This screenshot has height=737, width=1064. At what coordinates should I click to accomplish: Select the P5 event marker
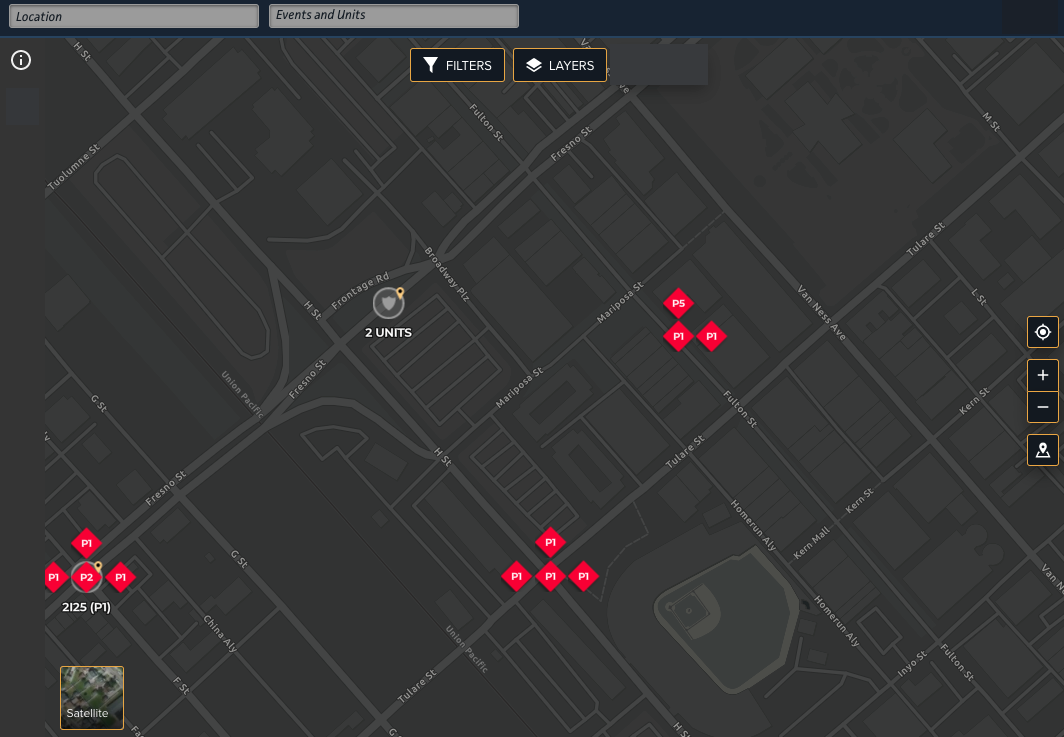tap(678, 303)
